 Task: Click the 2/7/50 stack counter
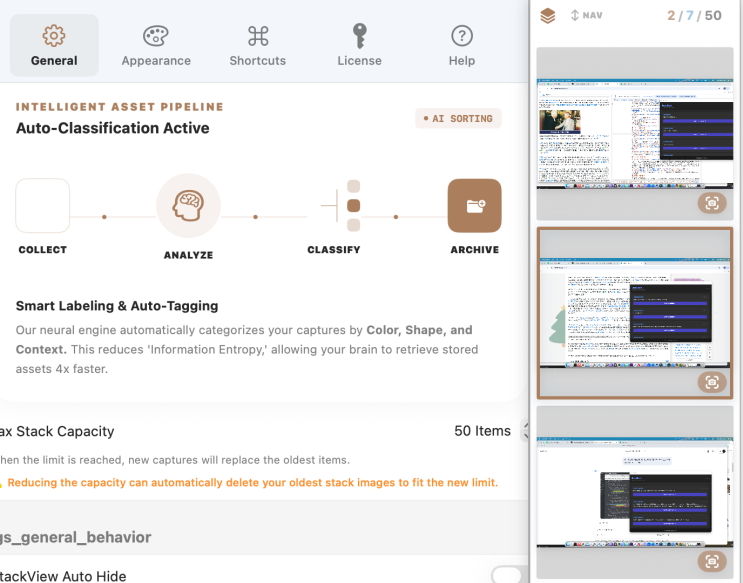694,16
